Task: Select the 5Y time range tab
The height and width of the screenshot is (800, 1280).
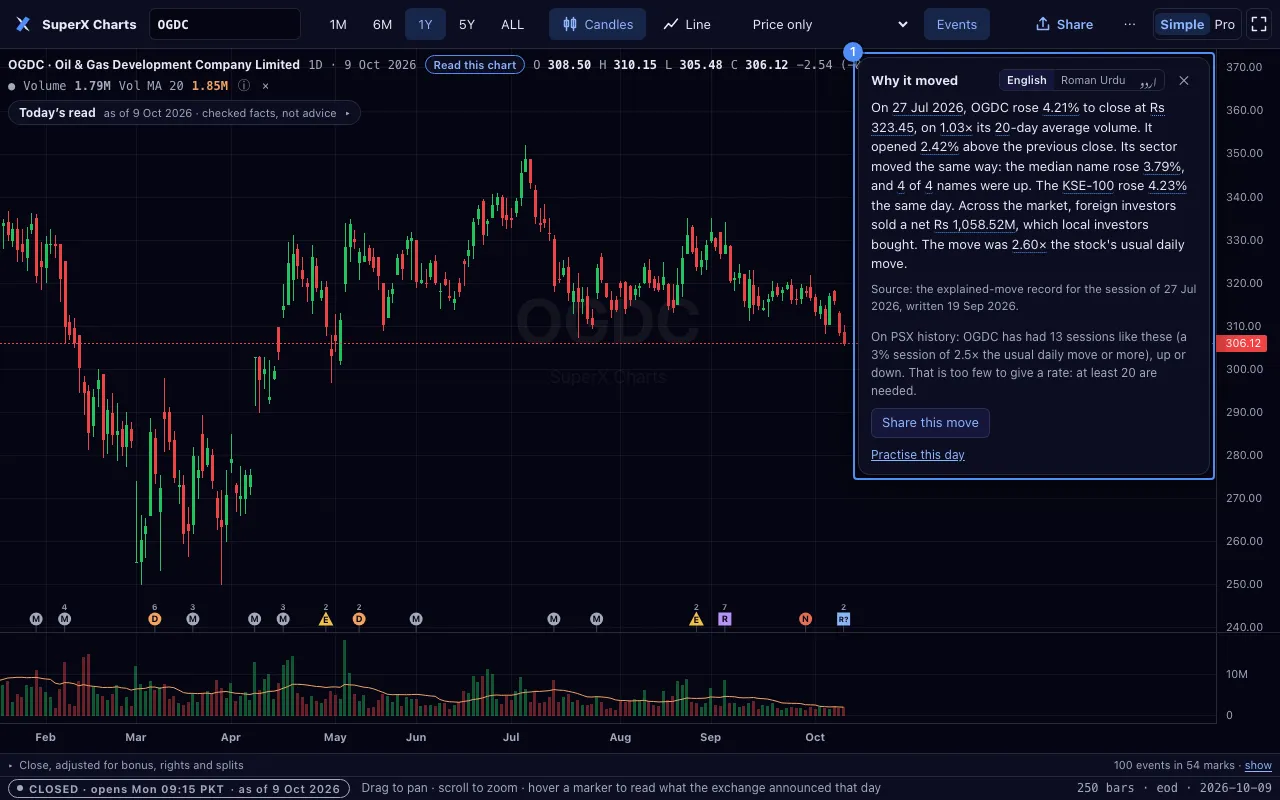Action: [467, 24]
